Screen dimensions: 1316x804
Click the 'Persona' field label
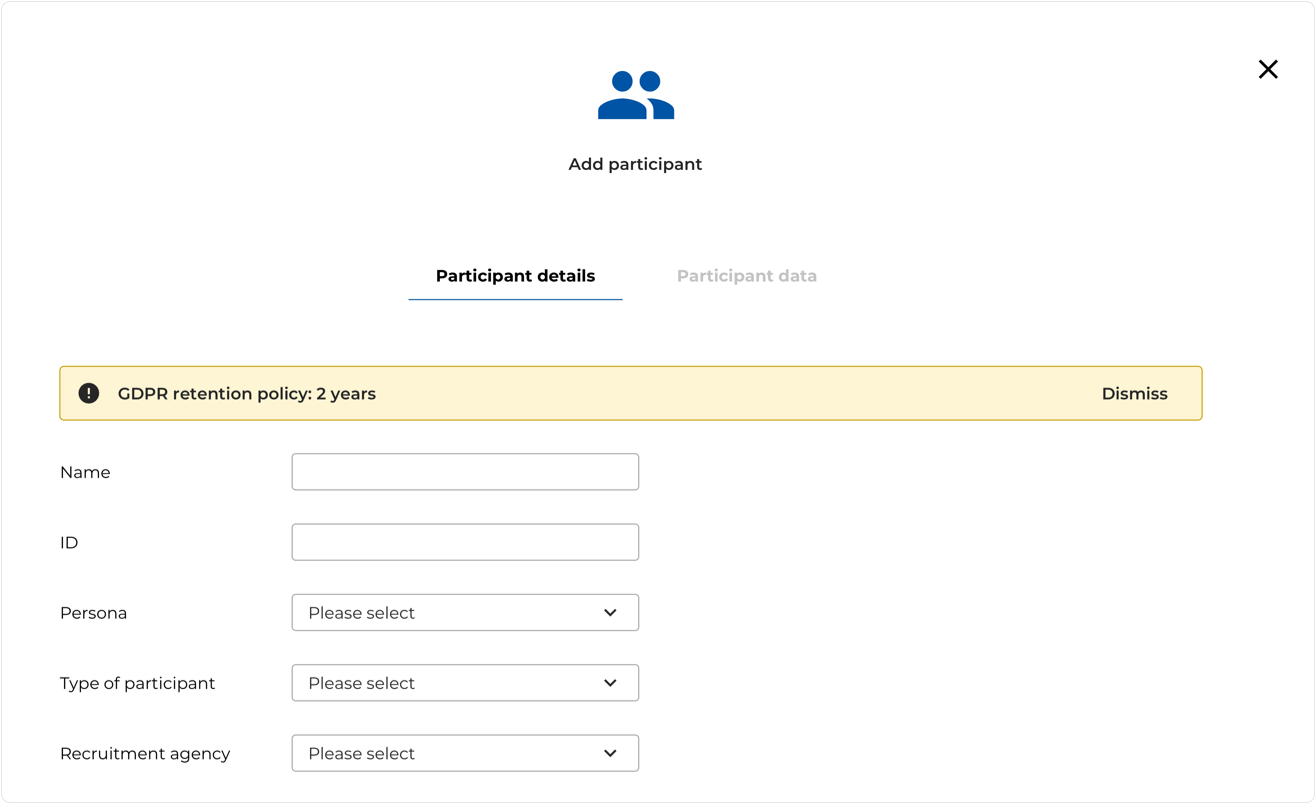(93, 613)
